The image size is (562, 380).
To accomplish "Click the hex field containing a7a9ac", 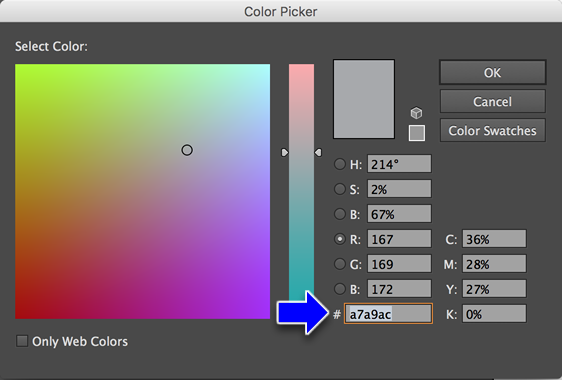I will tap(389, 314).
